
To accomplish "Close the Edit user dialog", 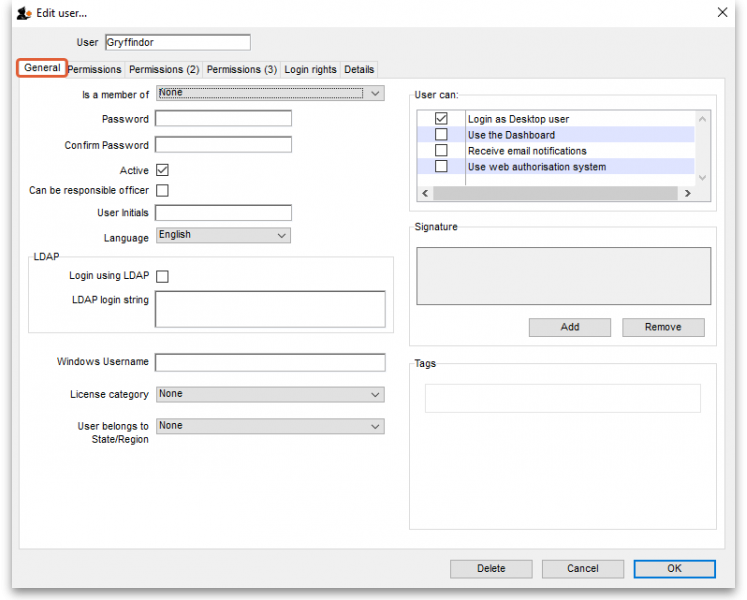I will [722, 12].
